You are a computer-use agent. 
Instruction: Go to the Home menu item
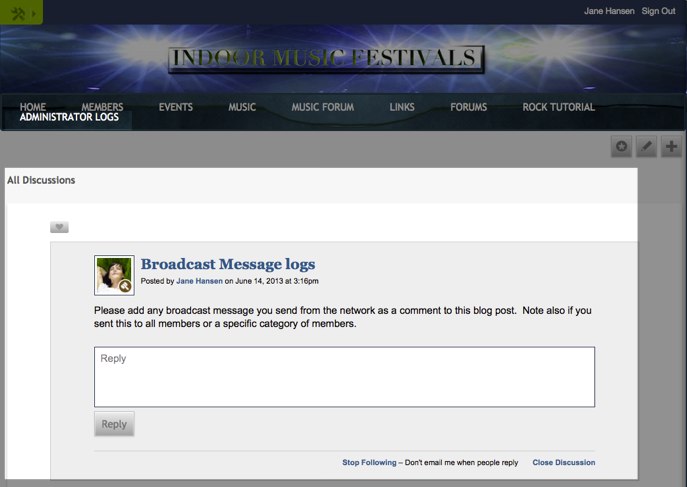[x=33, y=107]
